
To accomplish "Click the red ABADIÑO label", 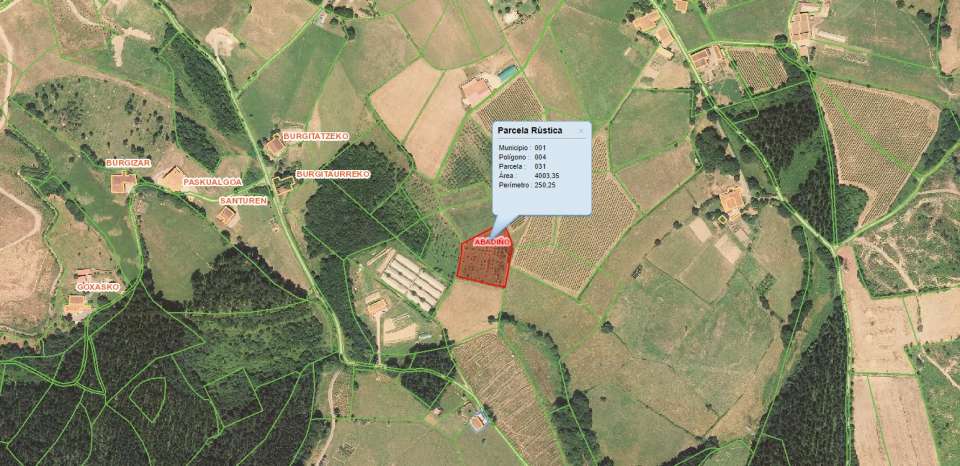I will tap(492, 243).
